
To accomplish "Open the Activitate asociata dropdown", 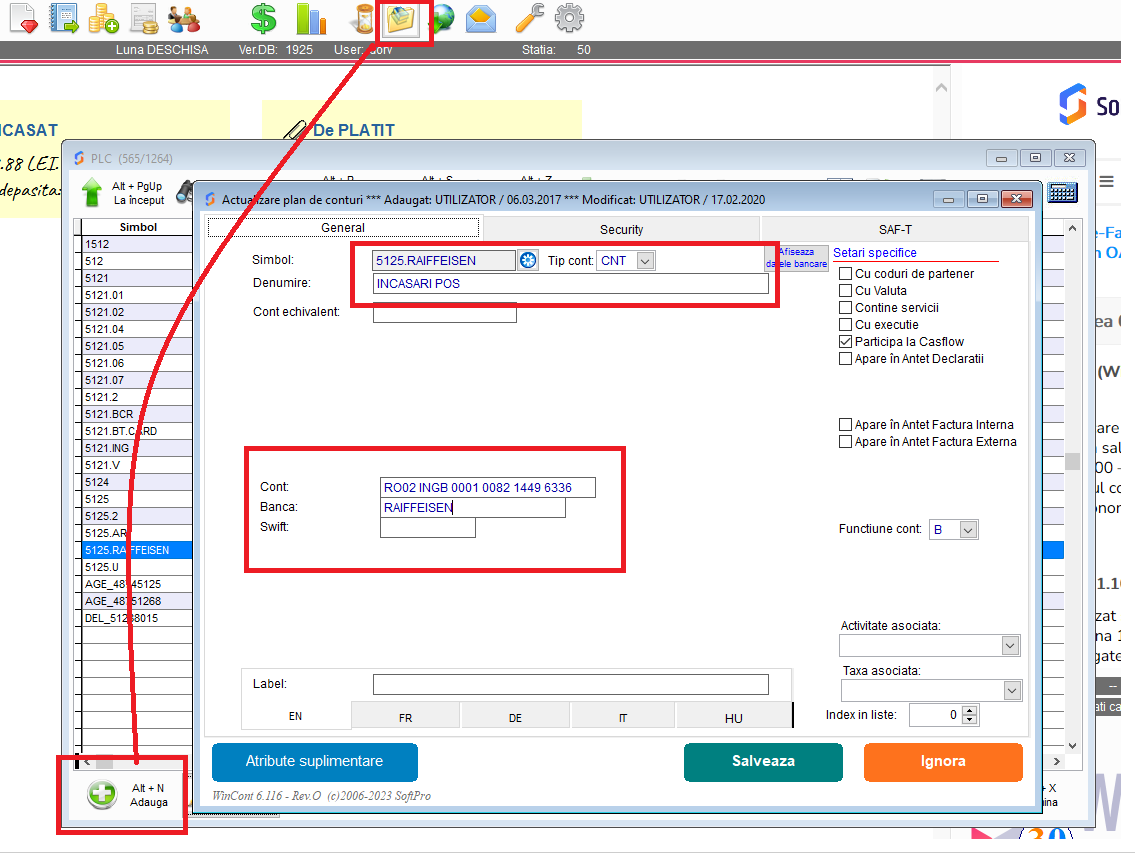I will (x=1011, y=646).
